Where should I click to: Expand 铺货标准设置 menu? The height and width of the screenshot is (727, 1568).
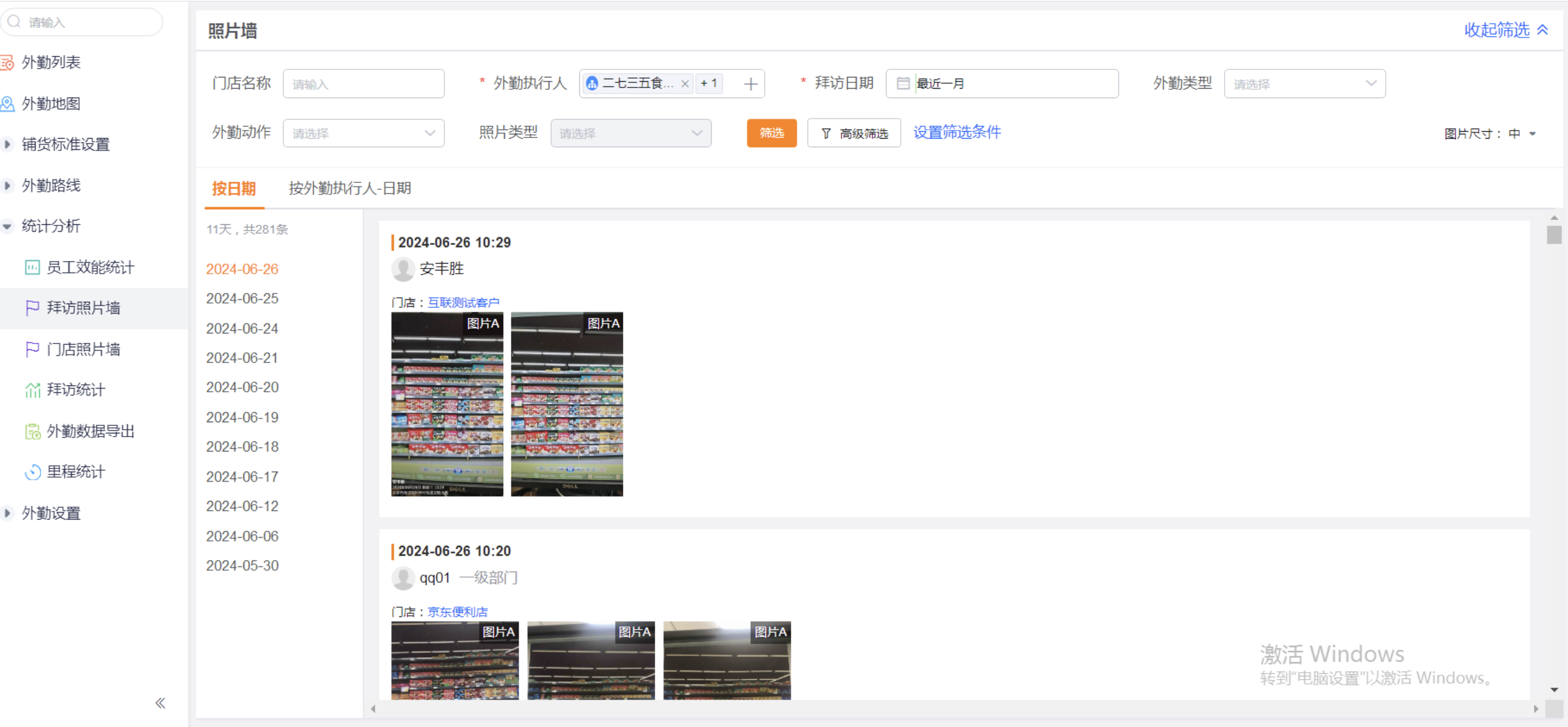(x=7, y=144)
